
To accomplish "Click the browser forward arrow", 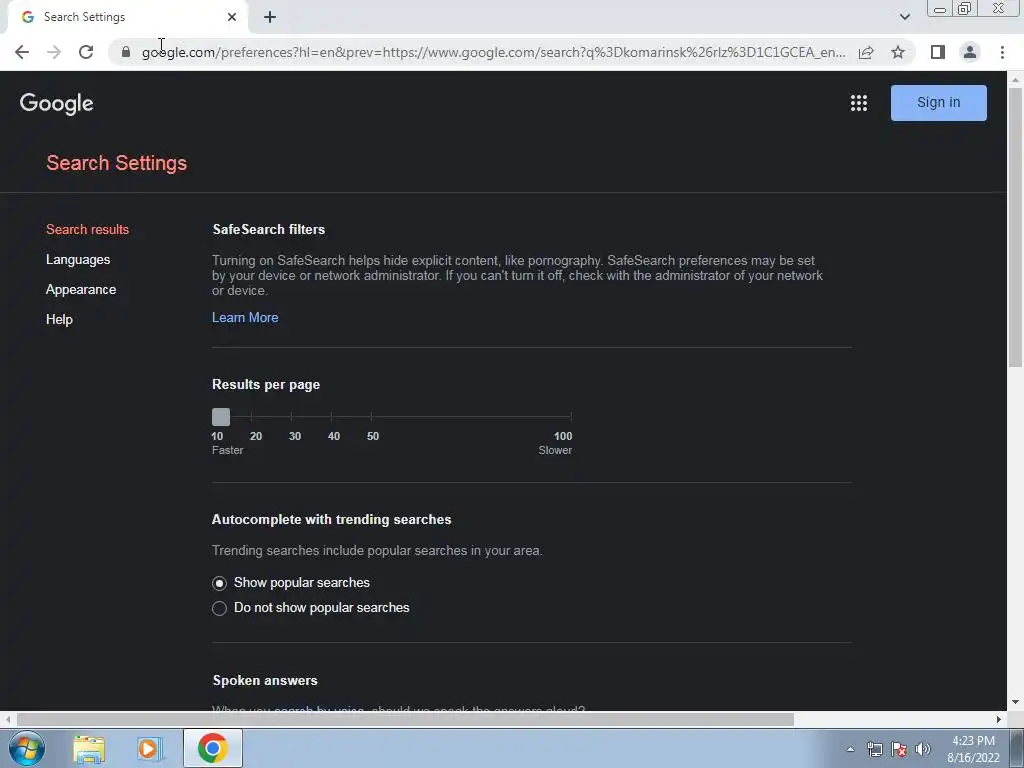I will click(54, 52).
